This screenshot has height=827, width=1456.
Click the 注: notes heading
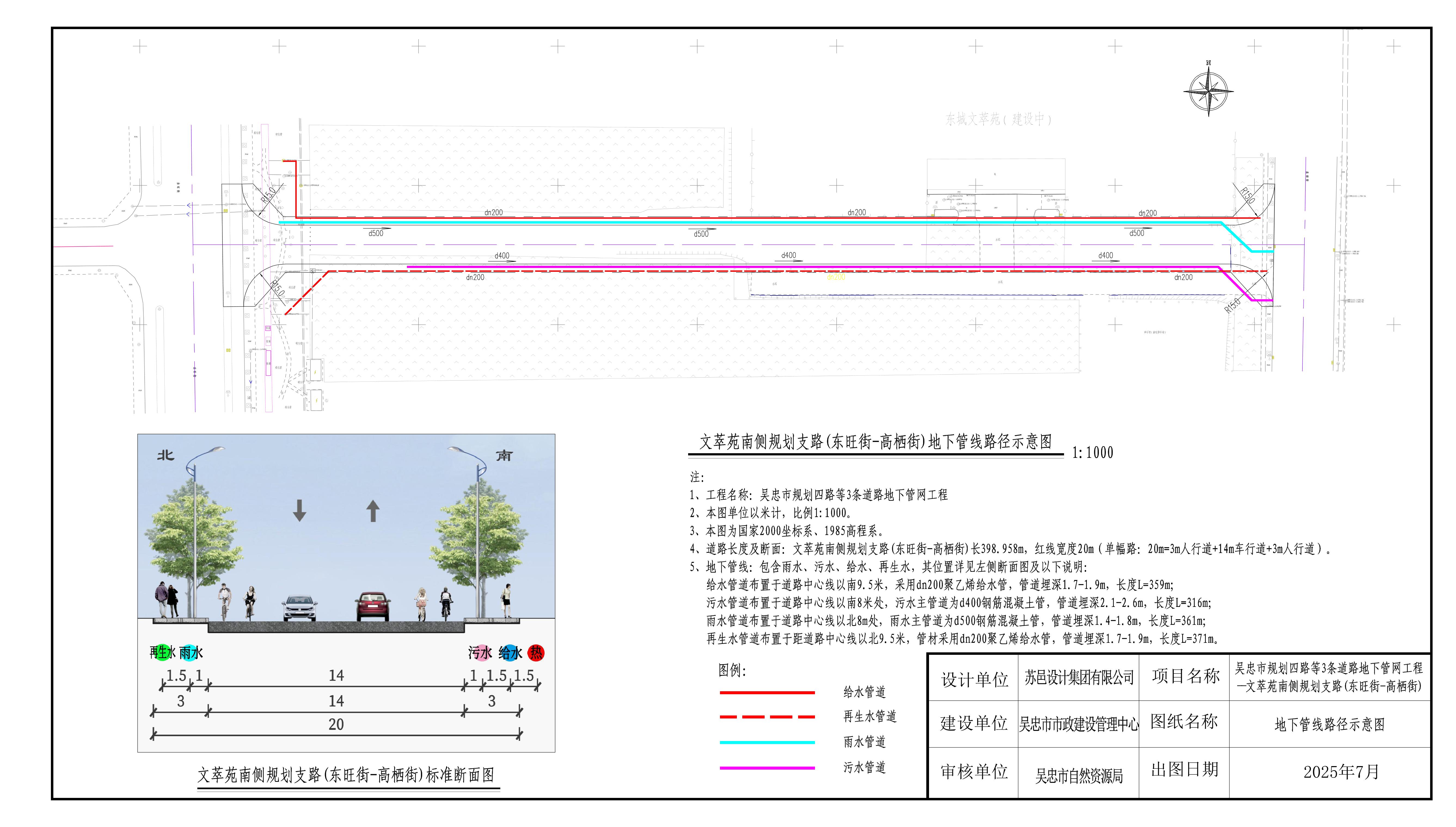tap(697, 477)
